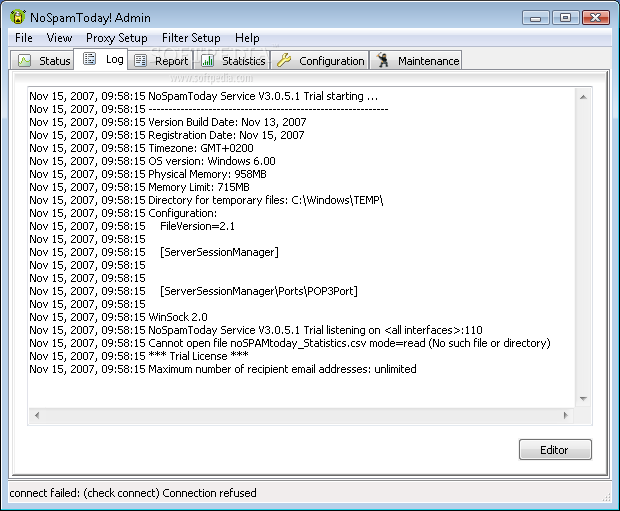The width and height of the screenshot is (620, 511).
Task: Close the NoSpamToday Admin window
Action: [x=595, y=18]
